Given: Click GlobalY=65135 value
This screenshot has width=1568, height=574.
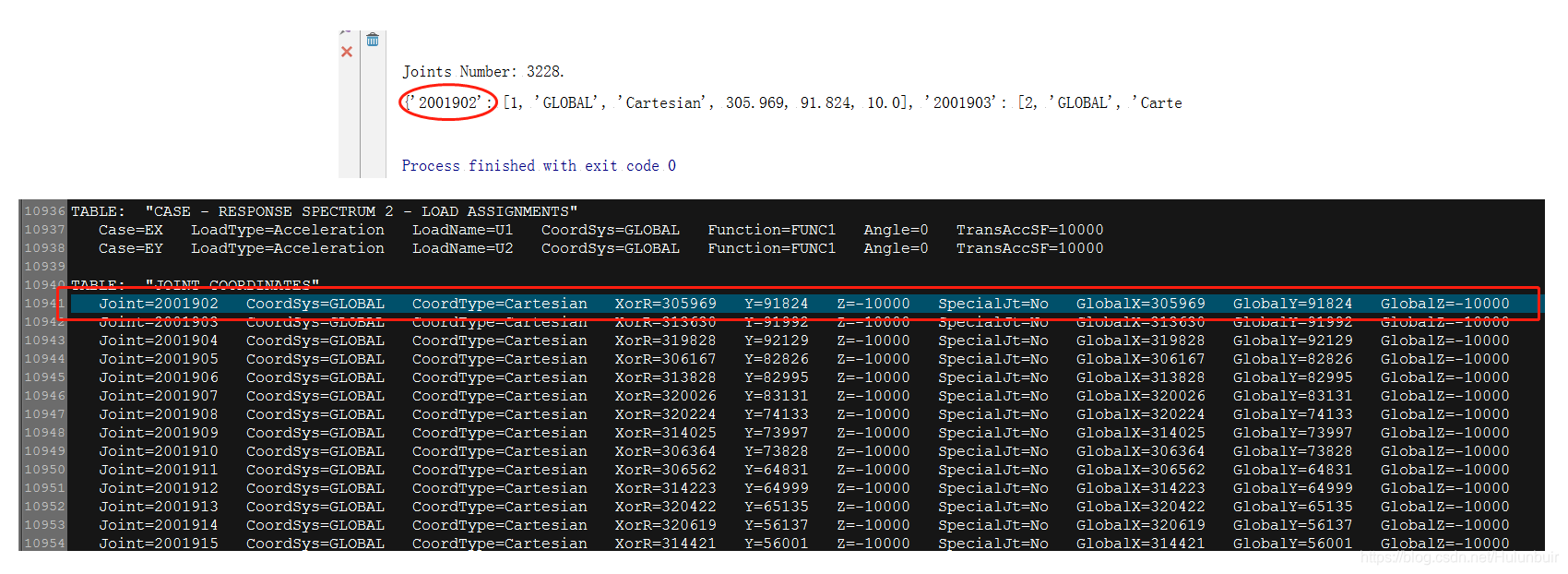Looking at the screenshot, I should pyautogui.click(x=1292, y=507).
